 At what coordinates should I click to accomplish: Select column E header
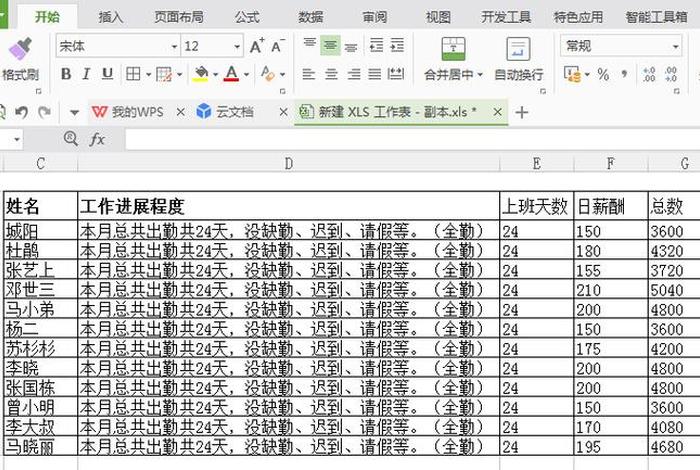point(537,164)
